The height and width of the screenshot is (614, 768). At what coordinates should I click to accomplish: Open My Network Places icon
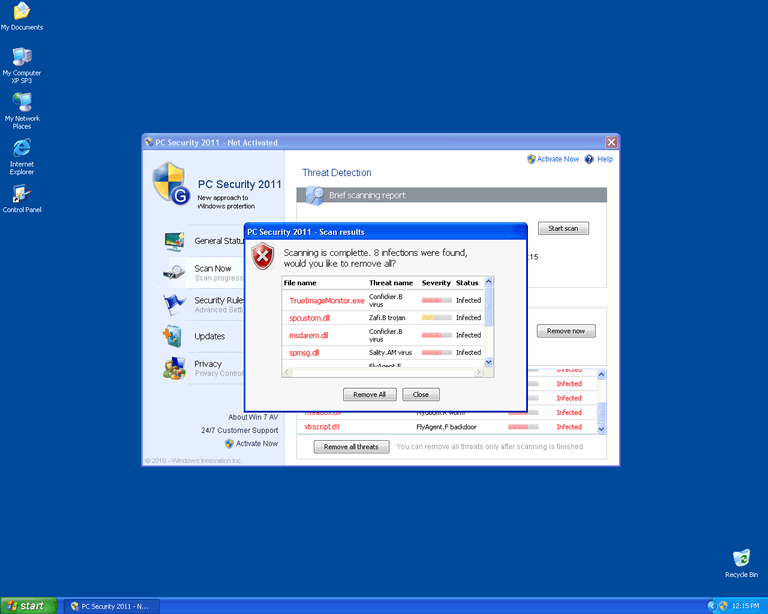(x=21, y=102)
